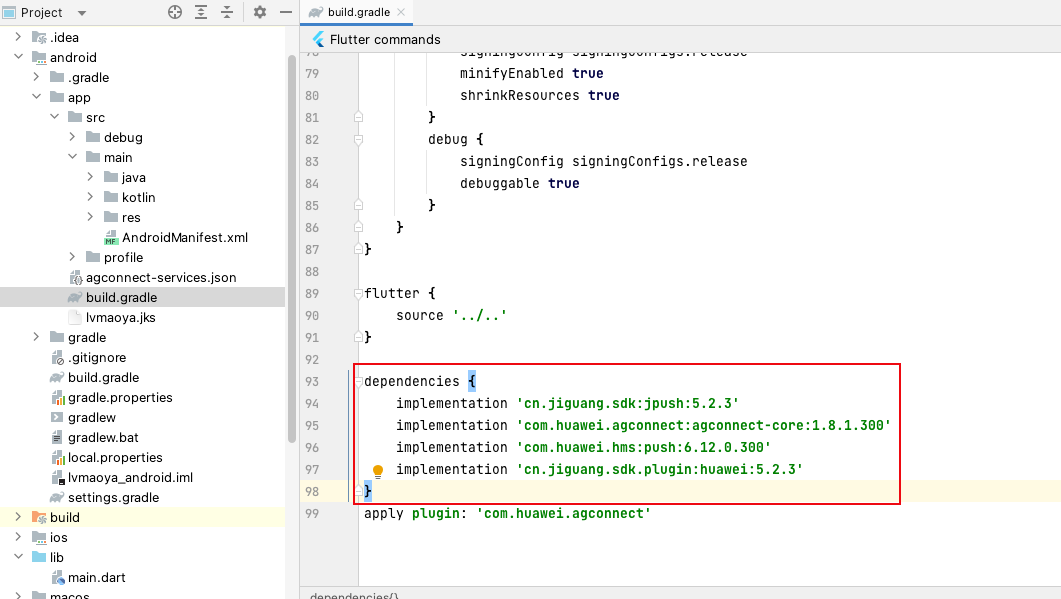Click the Flutter logo icon
The image size is (1061, 599).
point(319,40)
